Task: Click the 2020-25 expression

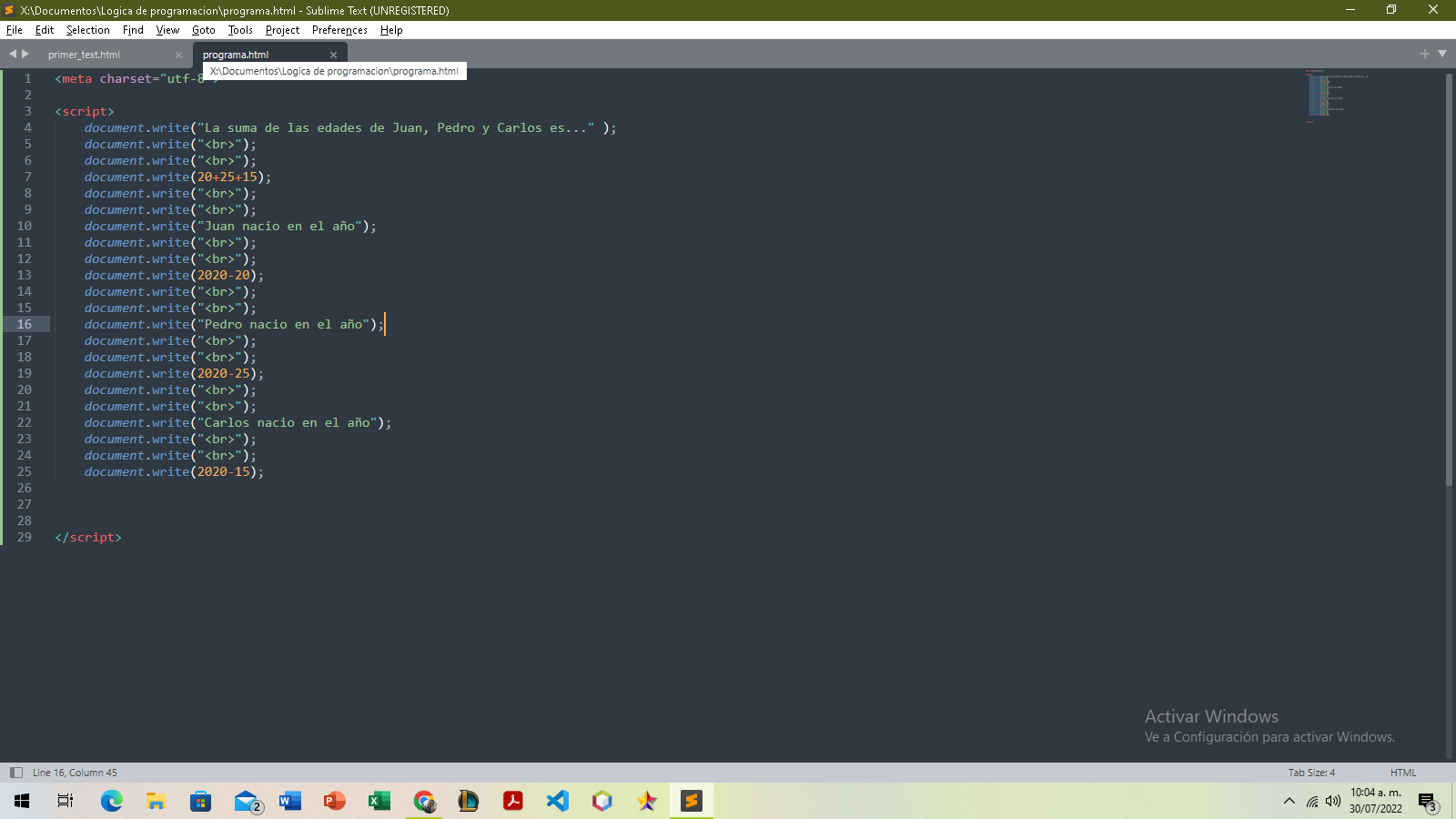Action: [224, 373]
